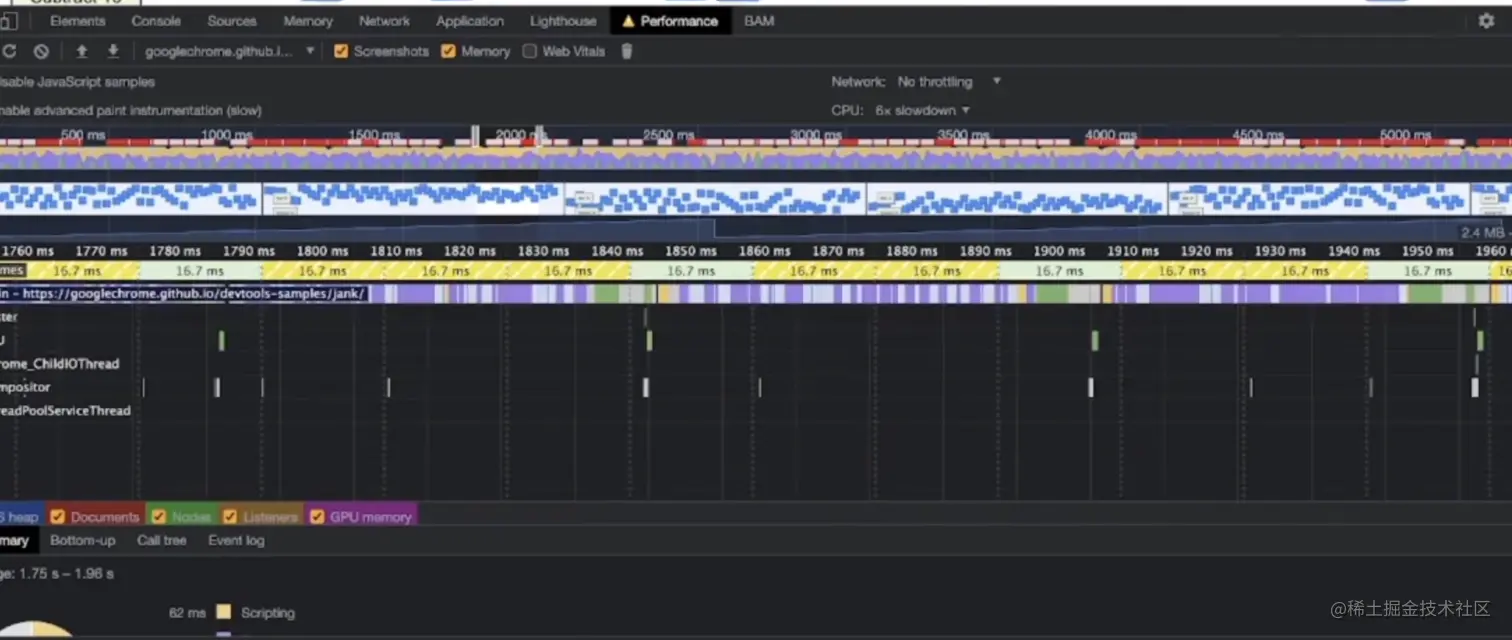Image resolution: width=1512 pixels, height=640 pixels.
Task: Click the 62 ms Scripting value
Action: (187, 613)
